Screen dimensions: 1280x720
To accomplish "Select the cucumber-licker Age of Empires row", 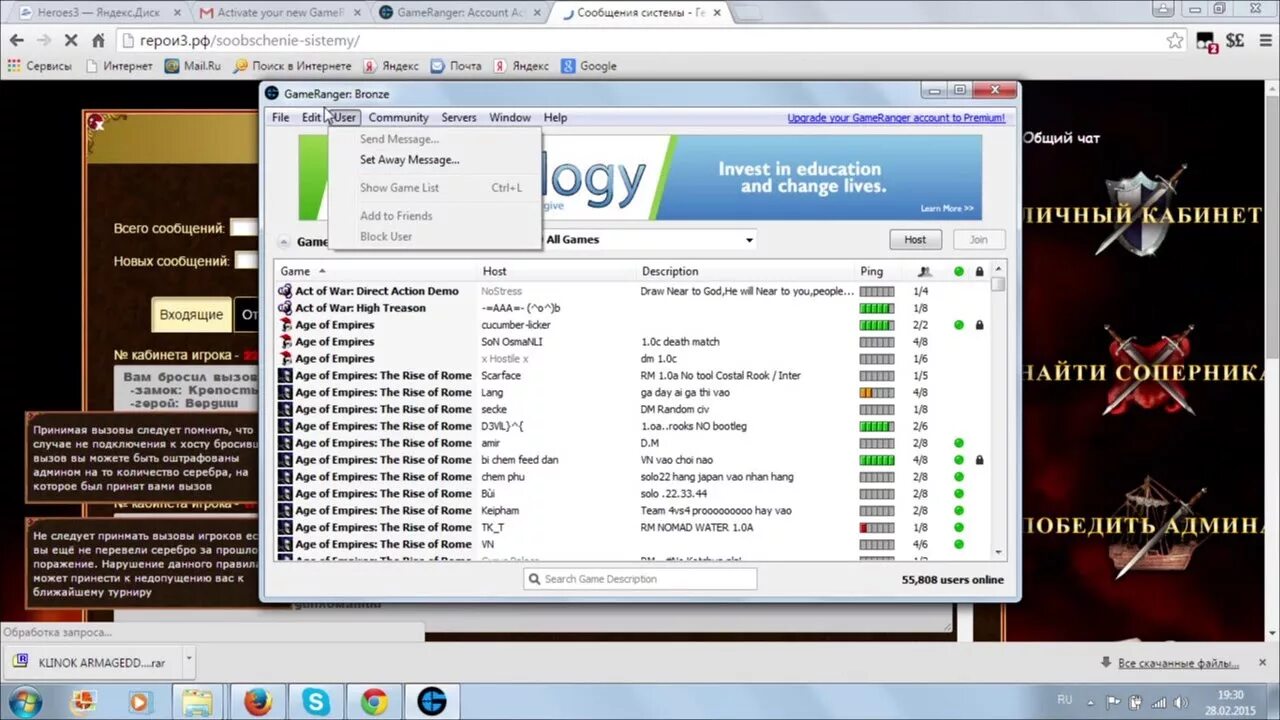I will (633, 325).
